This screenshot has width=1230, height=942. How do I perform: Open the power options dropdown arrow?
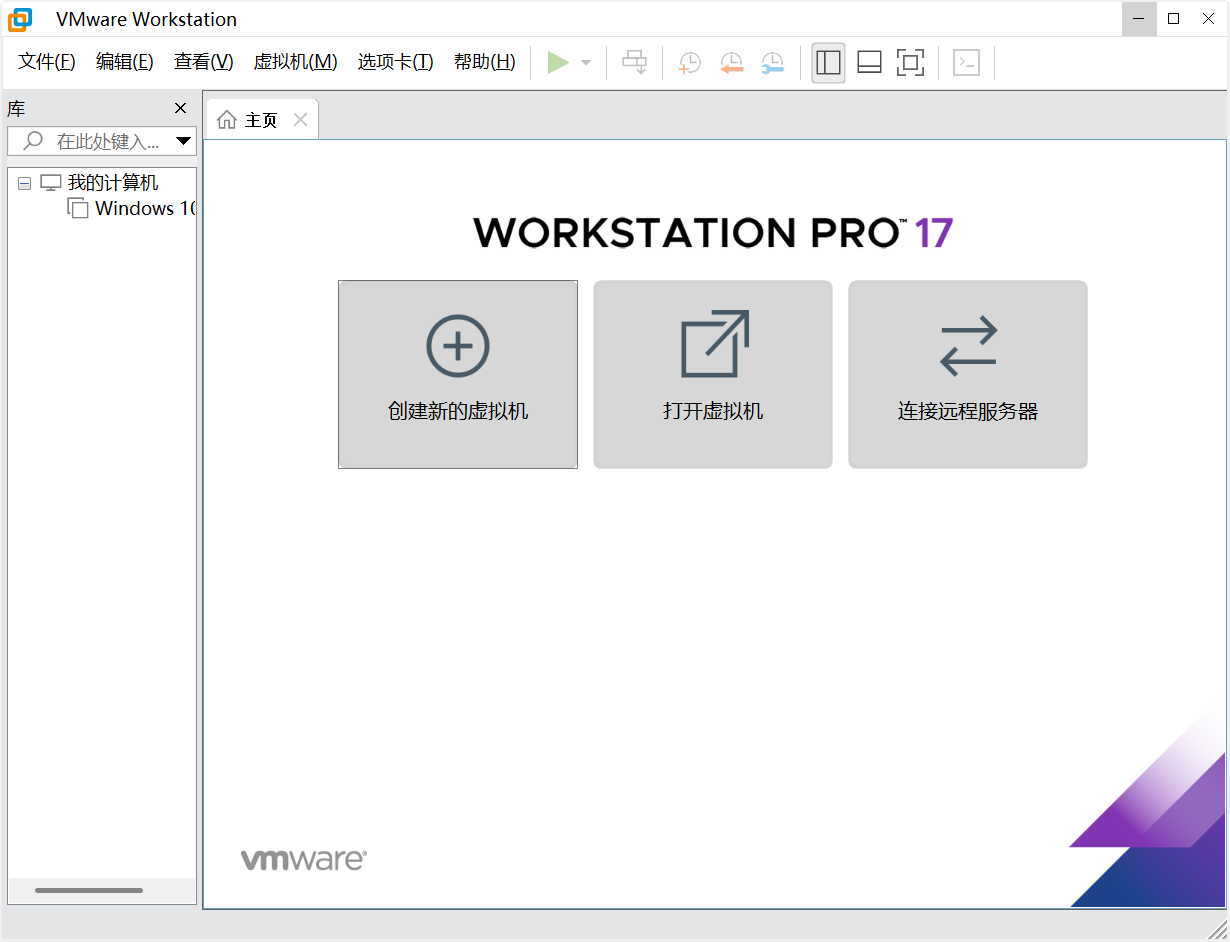click(x=586, y=63)
